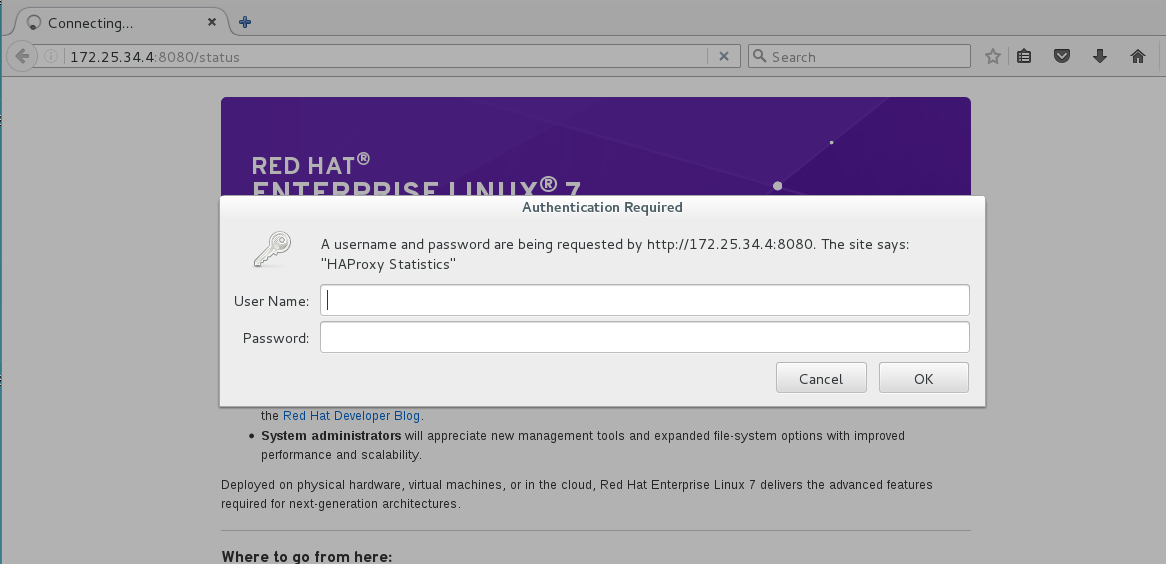Stop loading with the X in address bar

pos(724,57)
